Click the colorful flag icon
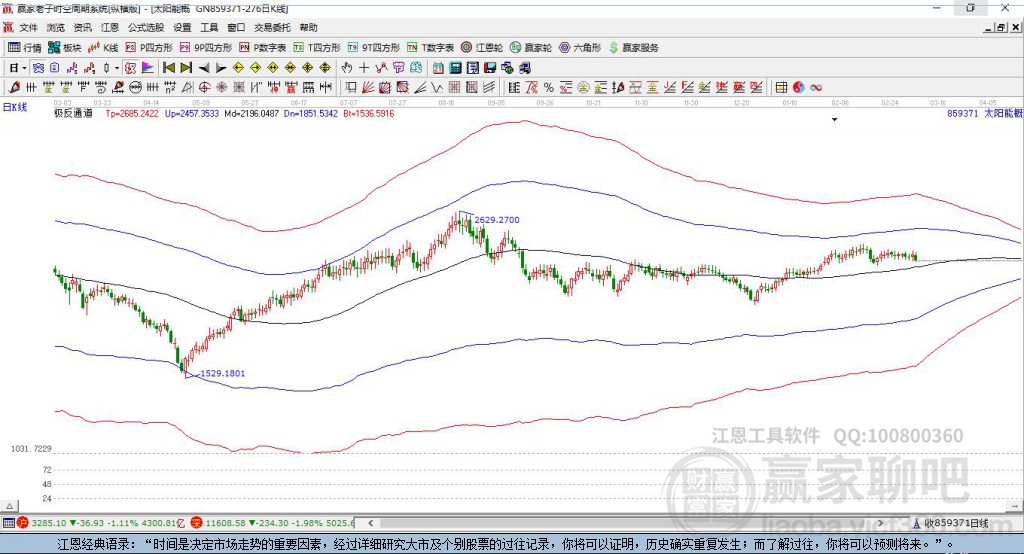This screenshot has width=1024, height=554. 148,68
